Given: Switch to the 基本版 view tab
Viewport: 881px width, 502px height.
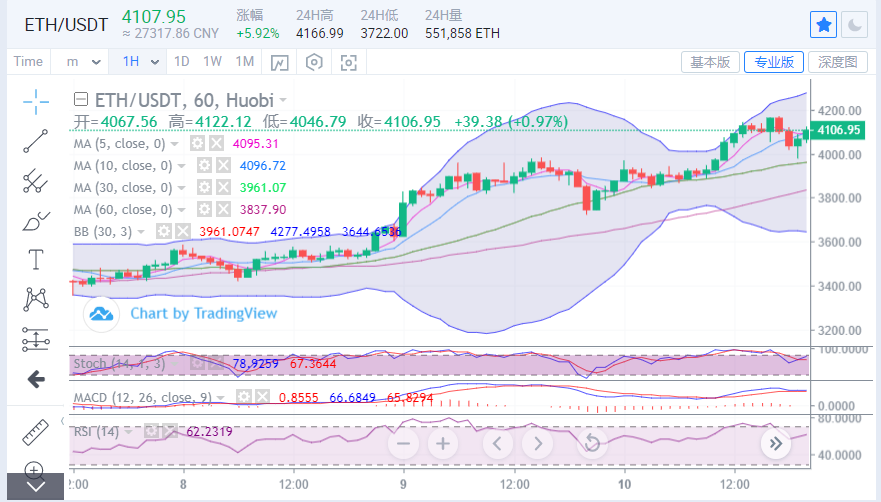Looking at the screenshot, I should 711,62.
